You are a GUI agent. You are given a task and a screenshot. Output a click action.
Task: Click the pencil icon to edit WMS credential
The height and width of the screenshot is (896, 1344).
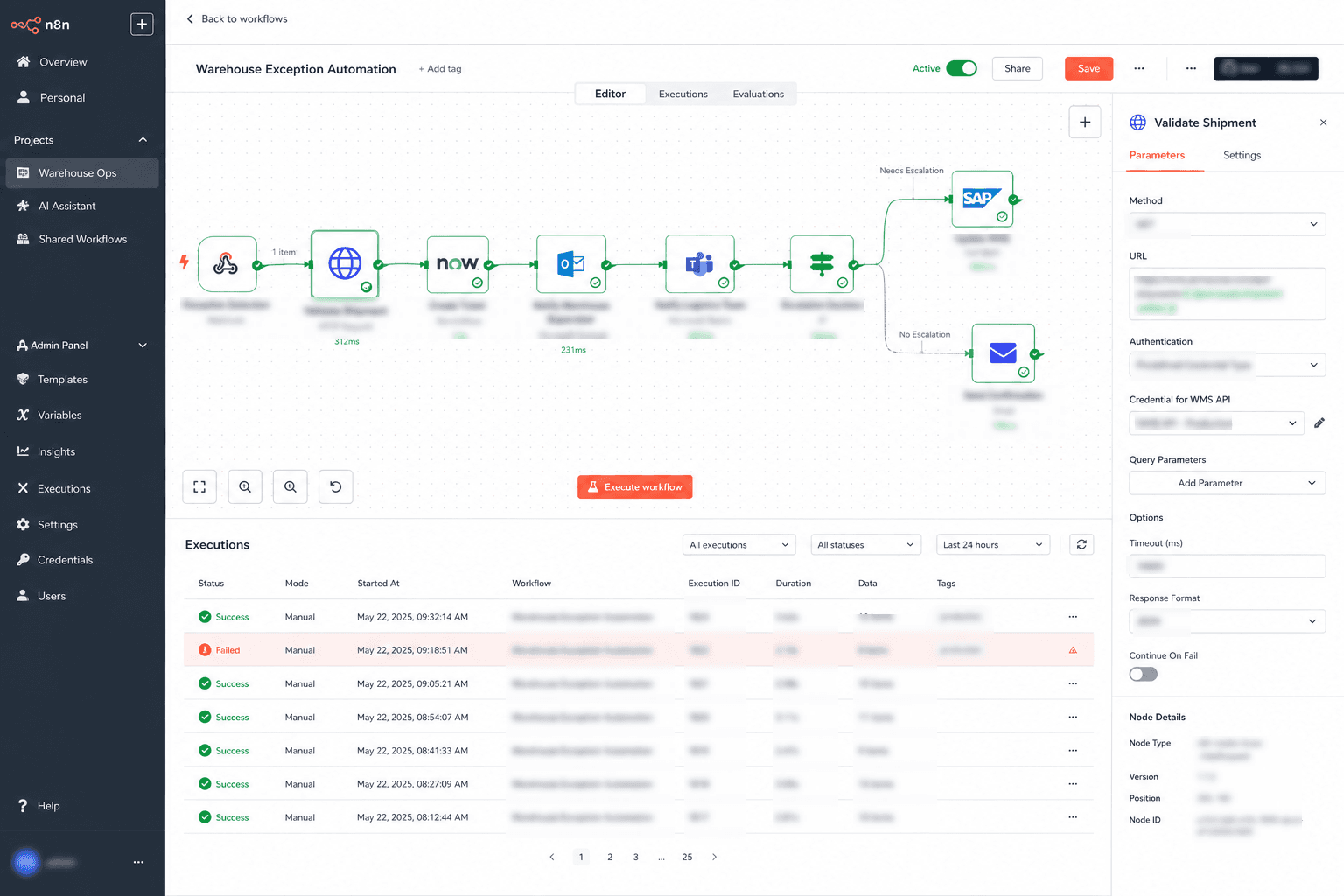click(x=1319, y=423)
